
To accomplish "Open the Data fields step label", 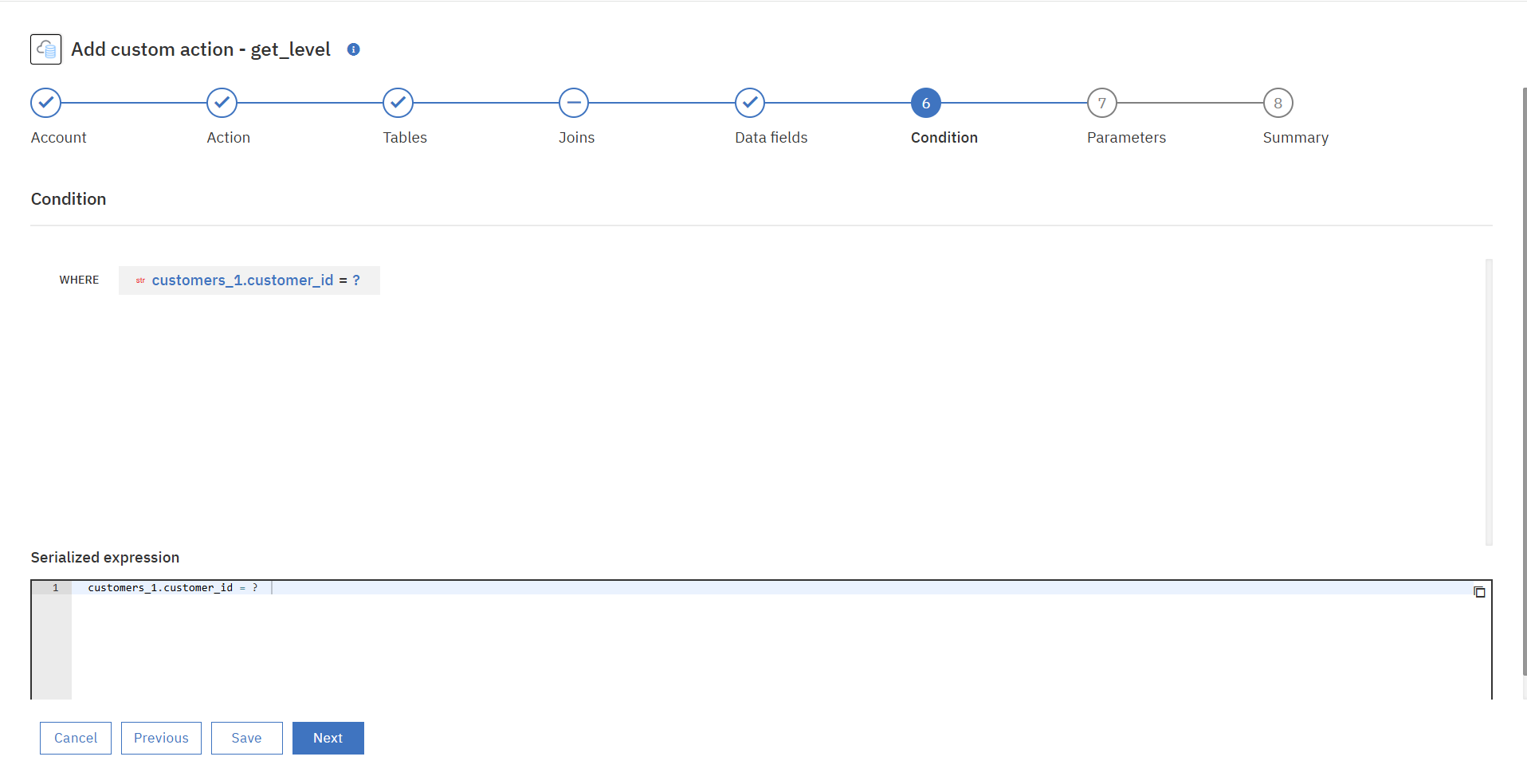I will pos(771,138).
